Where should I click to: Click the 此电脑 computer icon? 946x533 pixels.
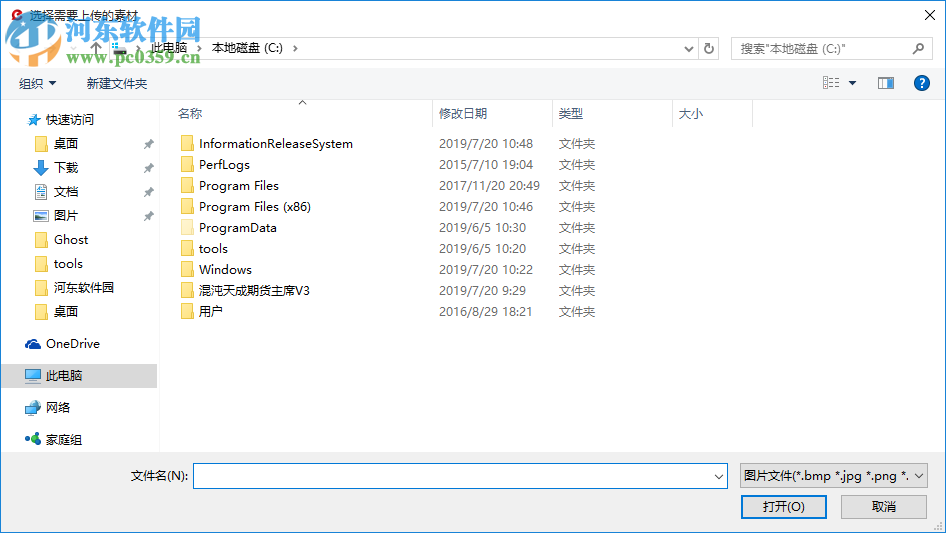tap(33, 375)
